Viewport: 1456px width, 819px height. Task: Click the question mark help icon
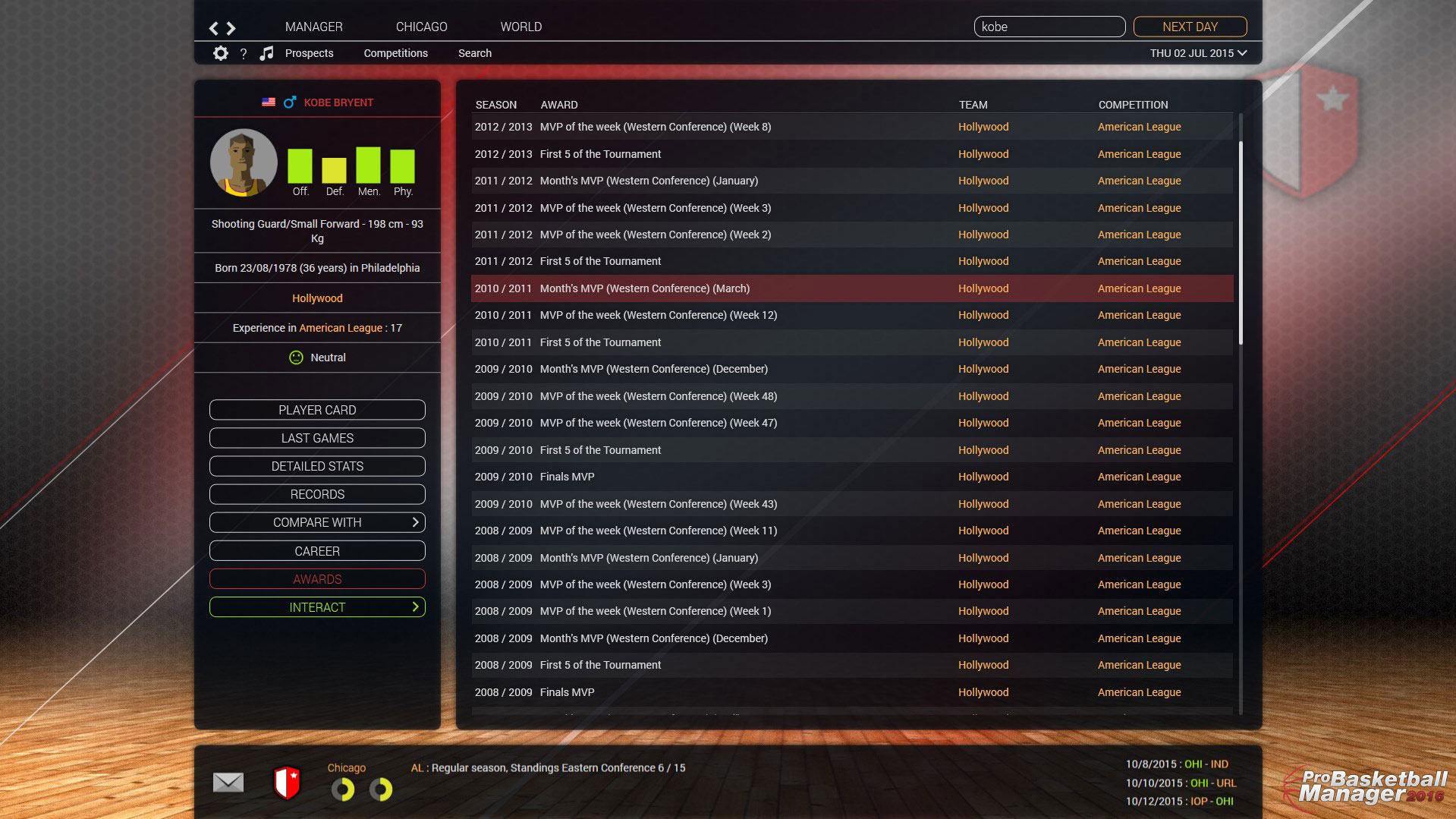click(244, 54)
